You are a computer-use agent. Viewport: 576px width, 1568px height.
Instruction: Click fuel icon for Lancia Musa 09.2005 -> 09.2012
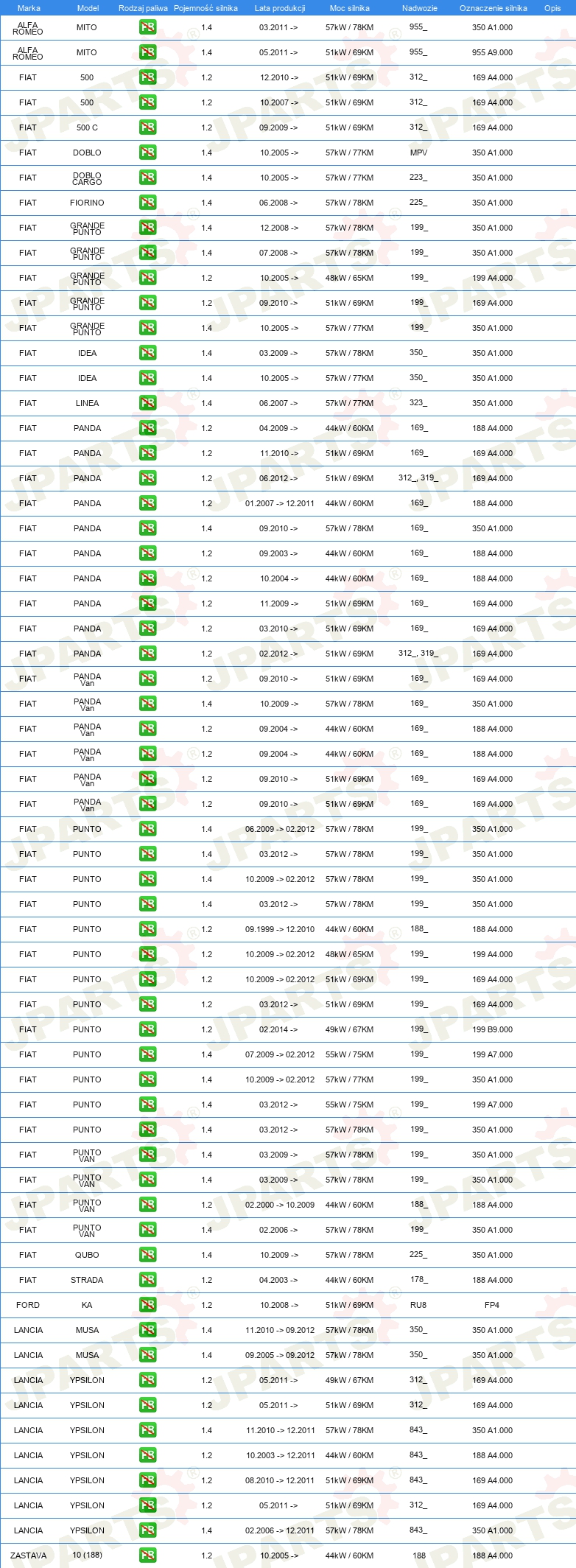click(147, 1355)
